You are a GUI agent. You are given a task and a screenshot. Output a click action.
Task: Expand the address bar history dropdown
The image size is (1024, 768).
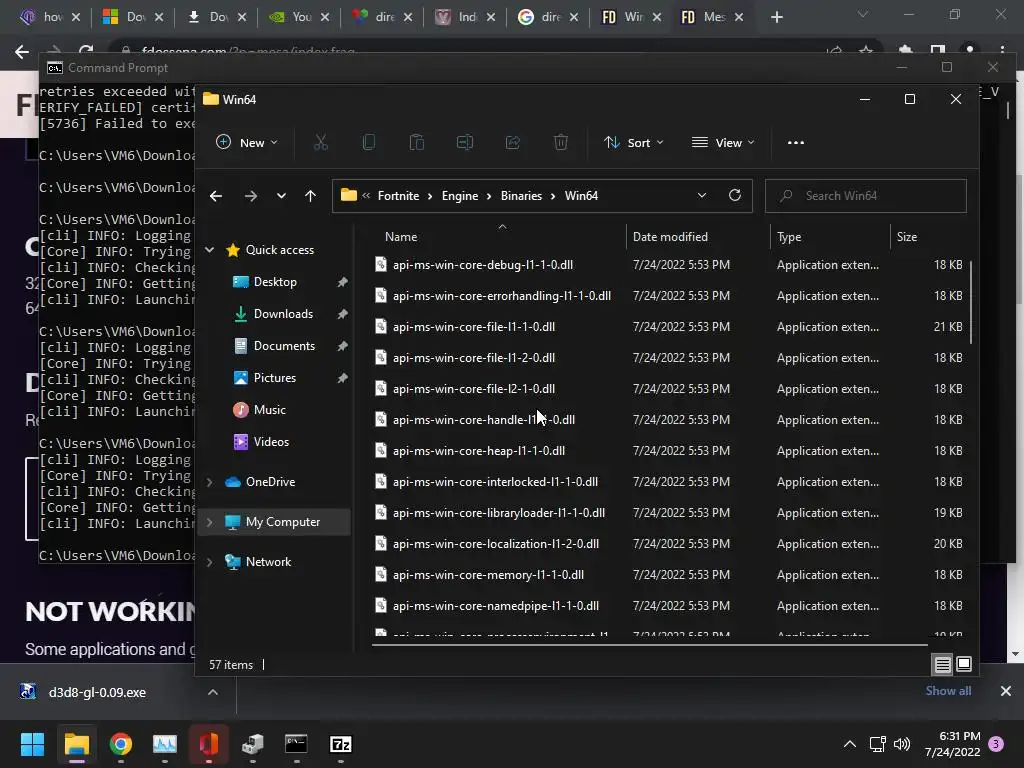tap(702, 195)
